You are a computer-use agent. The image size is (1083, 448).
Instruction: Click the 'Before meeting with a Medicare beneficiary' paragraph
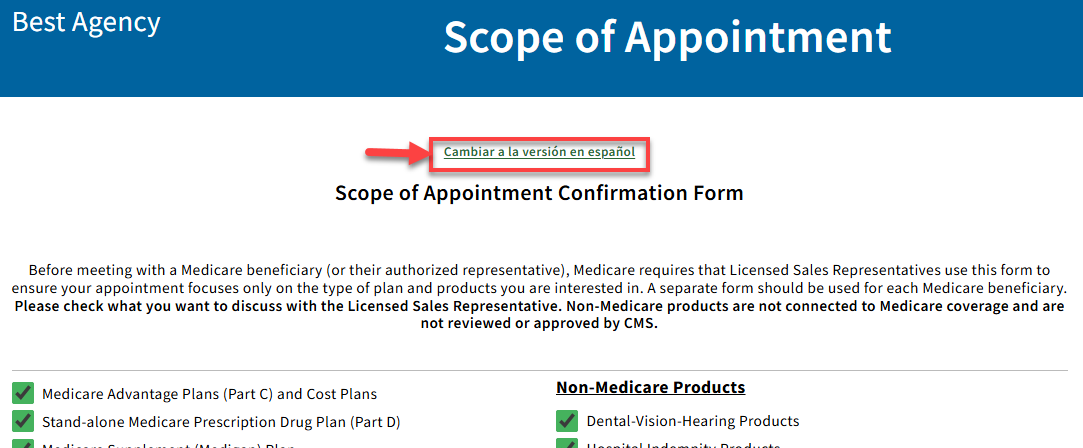540,278
